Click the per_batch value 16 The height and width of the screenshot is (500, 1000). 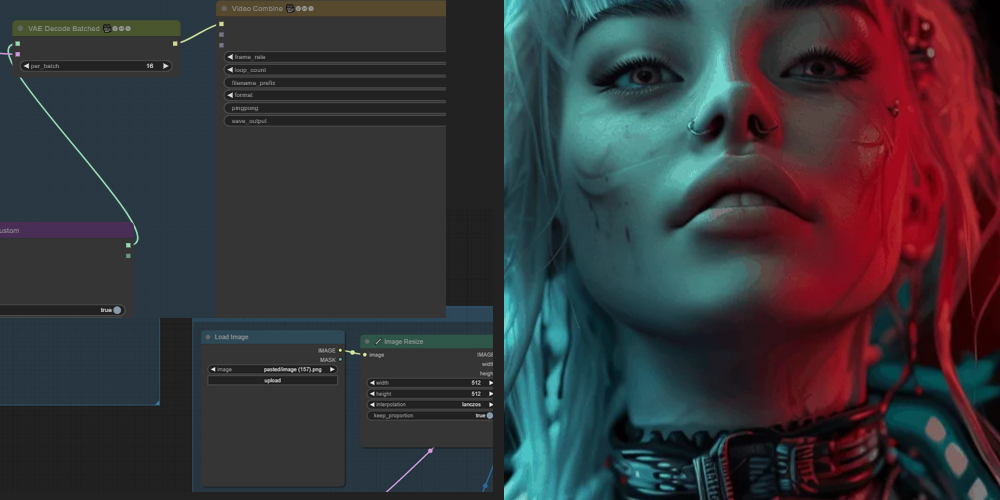pos(150,66)
